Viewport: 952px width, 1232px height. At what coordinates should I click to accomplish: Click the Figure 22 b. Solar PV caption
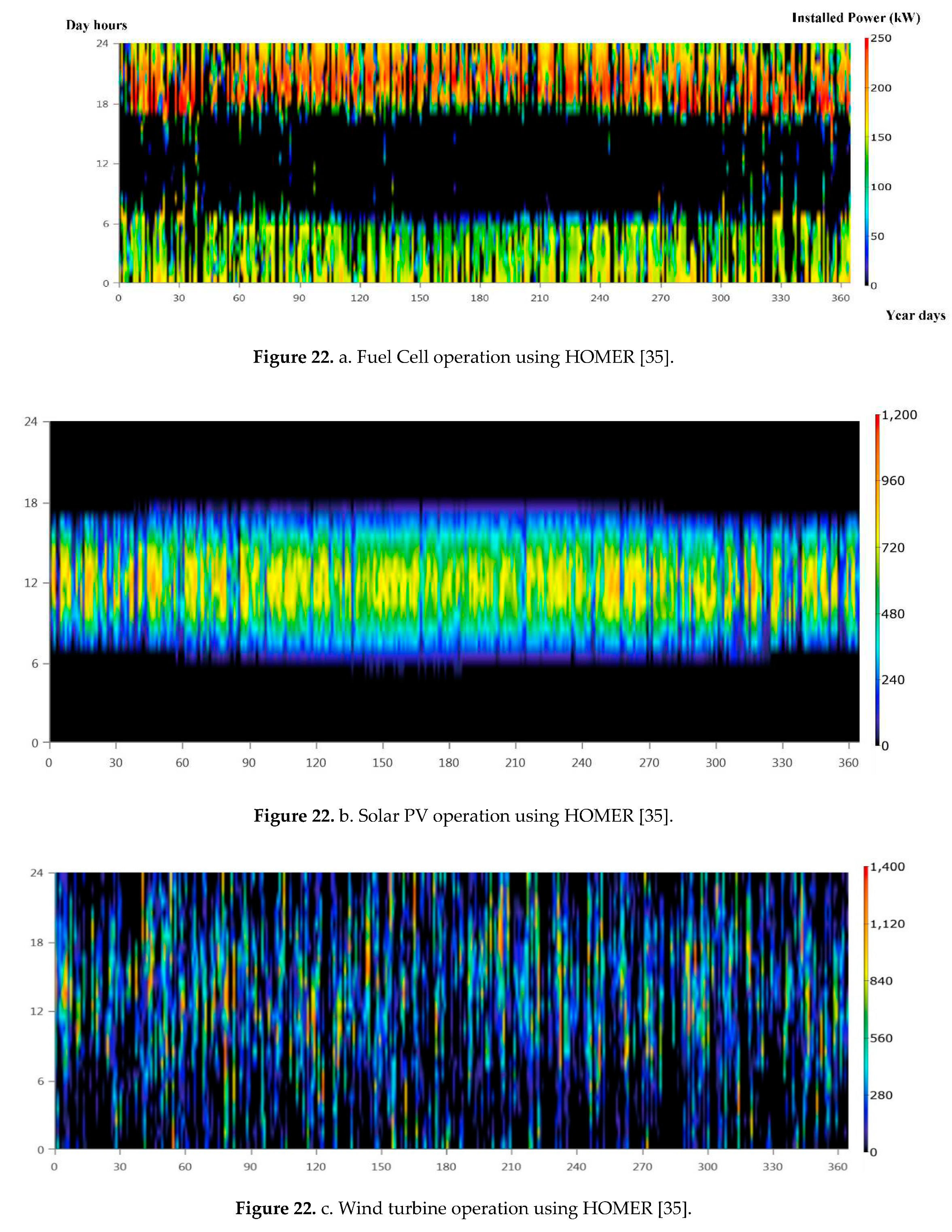pyautogui.click(x=463, y=816)
